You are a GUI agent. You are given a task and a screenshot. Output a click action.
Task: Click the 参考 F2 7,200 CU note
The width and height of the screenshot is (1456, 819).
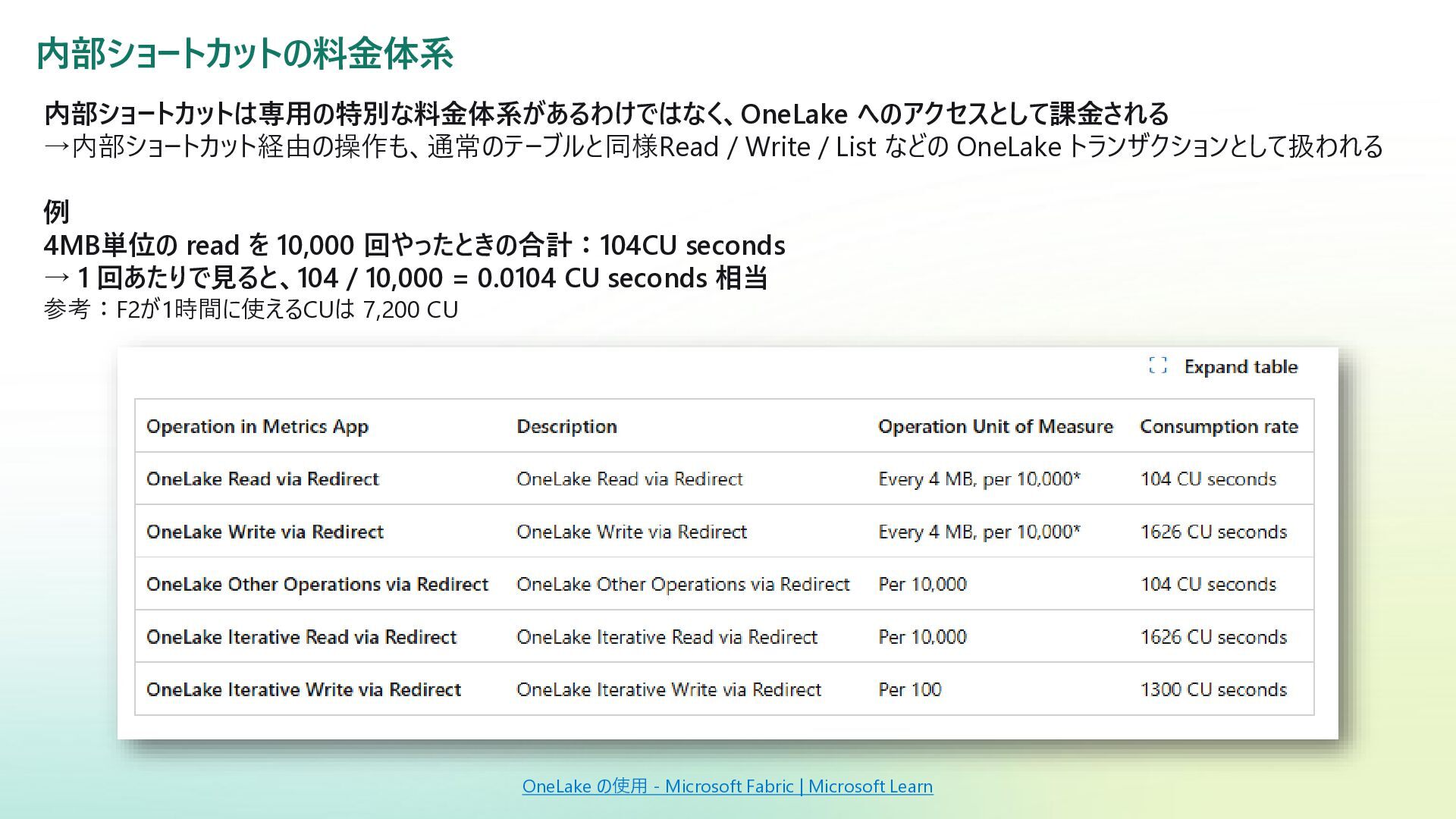coord(251,310)
